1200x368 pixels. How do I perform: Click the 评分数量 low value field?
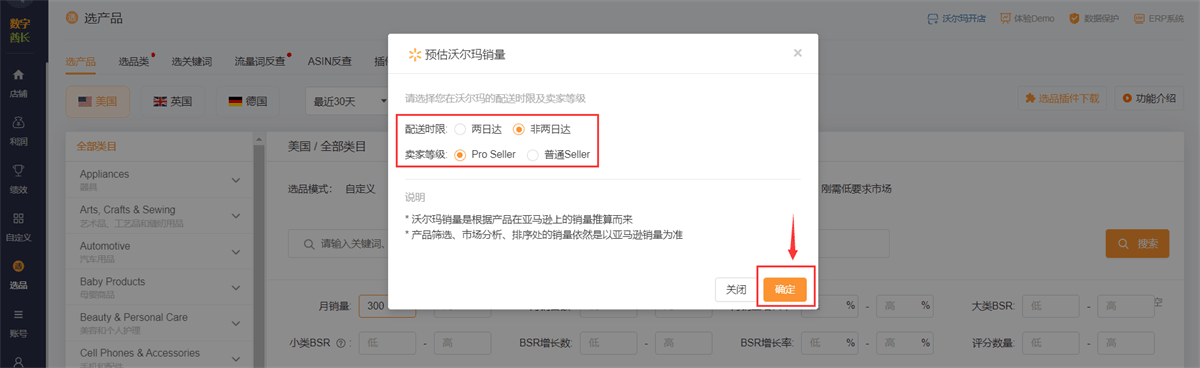(1052, 343)
